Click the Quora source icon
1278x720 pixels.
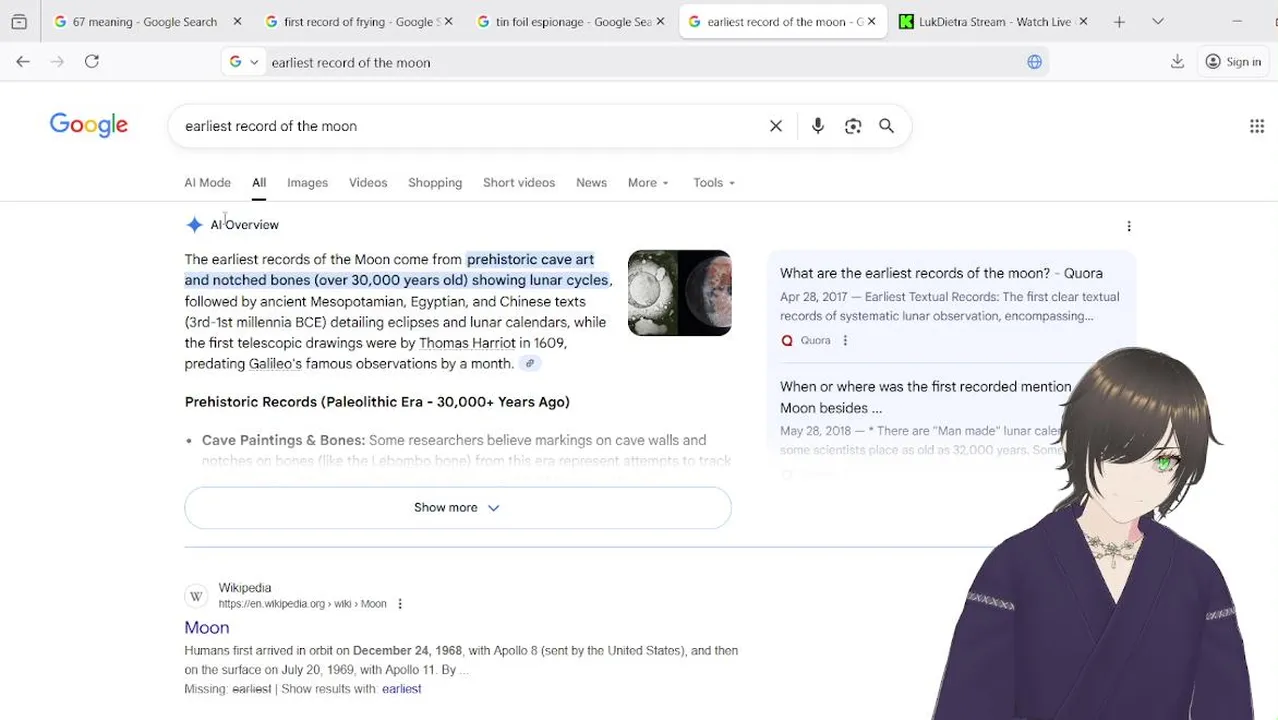pyautogui.click(x=787, y=341)
